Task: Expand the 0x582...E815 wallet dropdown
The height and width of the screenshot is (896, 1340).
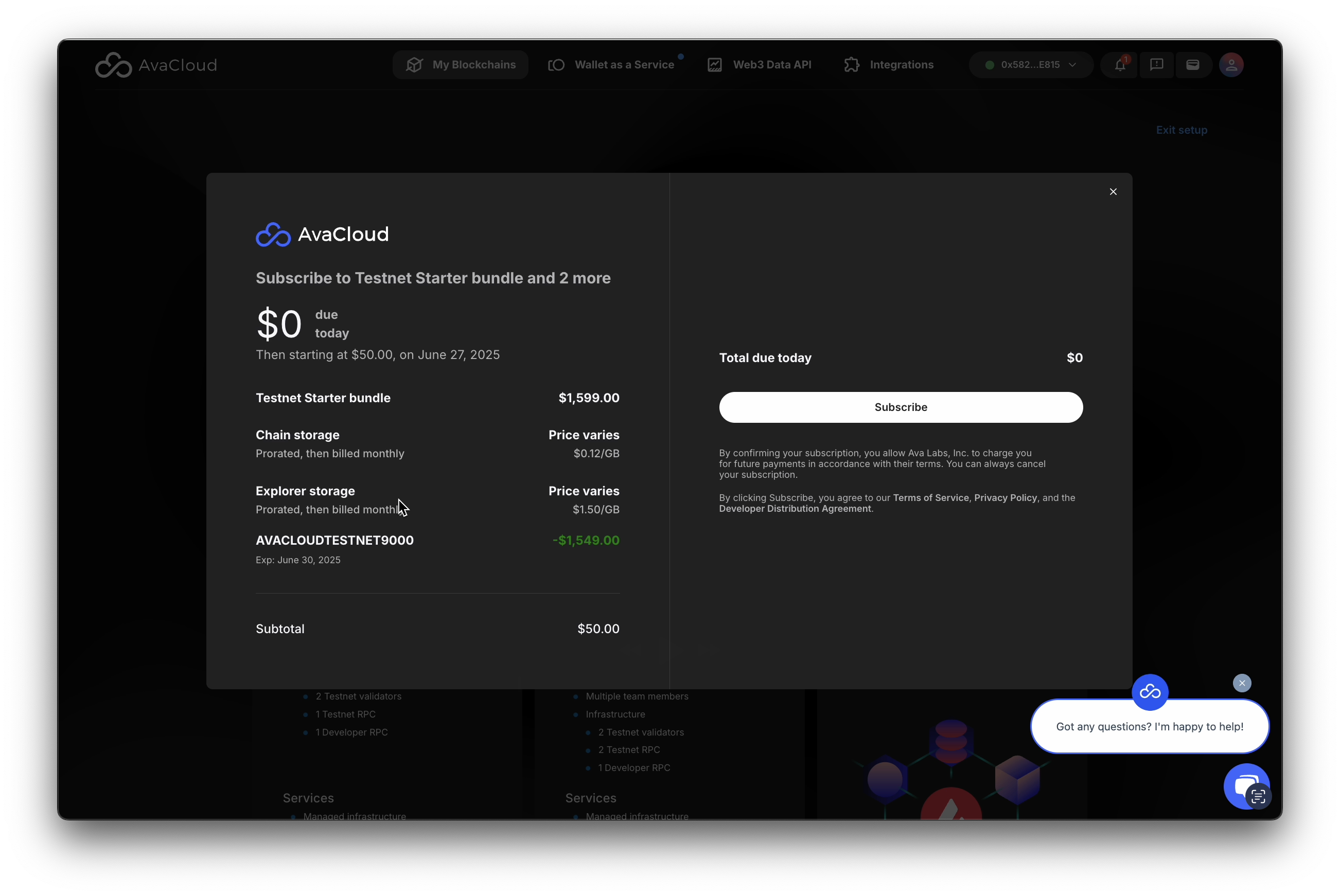Action: [1031, 65]
